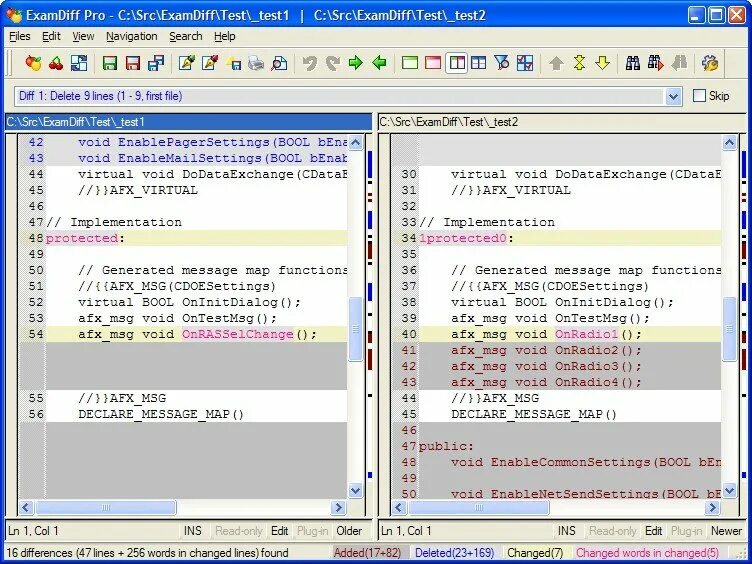The image size is (752, 564).
Task: Go to previous difference up arrow
Action: coord(556,63)
